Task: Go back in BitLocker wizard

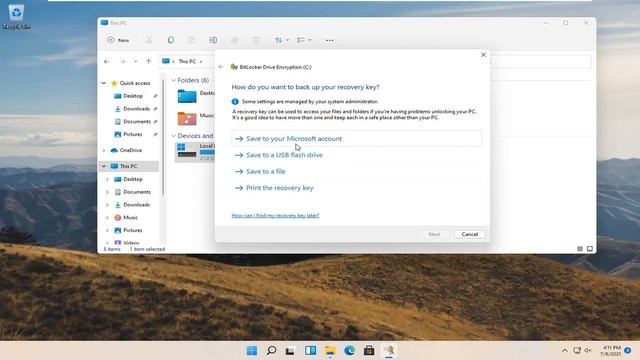Action: pyautogui.click(x=221, y=67)
